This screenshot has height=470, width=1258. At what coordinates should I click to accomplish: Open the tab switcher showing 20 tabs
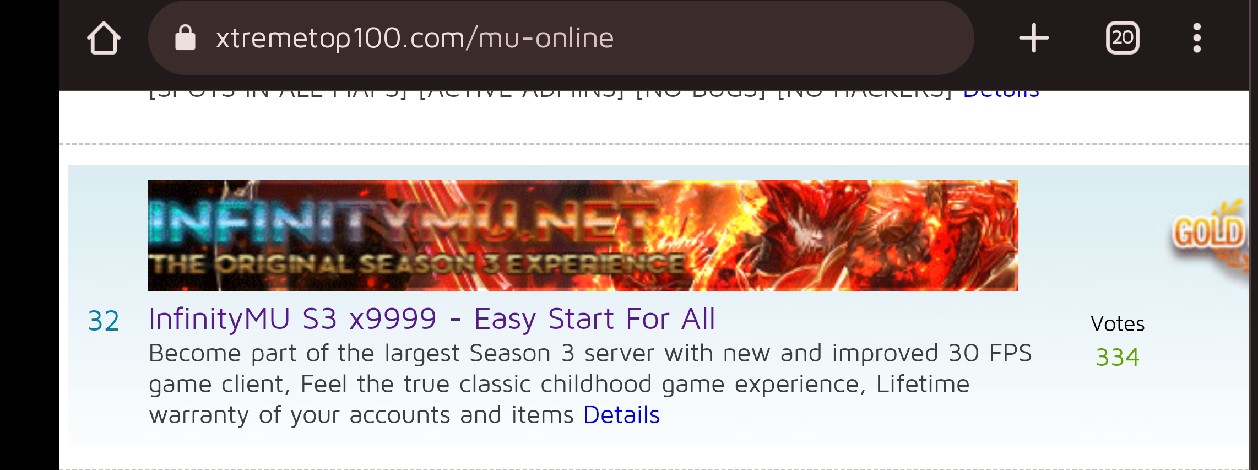pos(1123,39)
